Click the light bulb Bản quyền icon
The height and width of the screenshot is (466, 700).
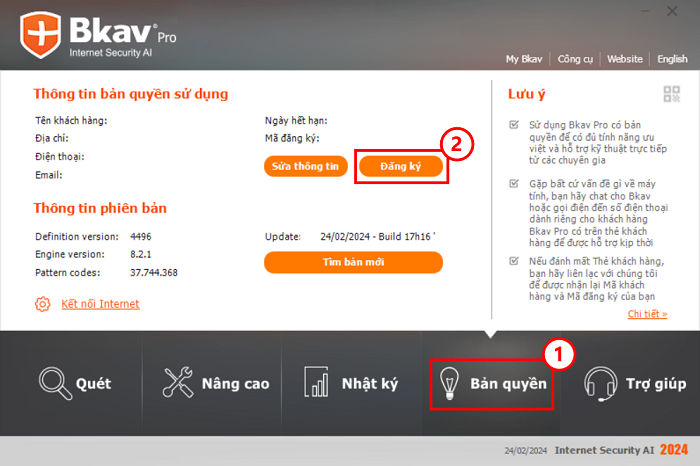tap(450, 383)
